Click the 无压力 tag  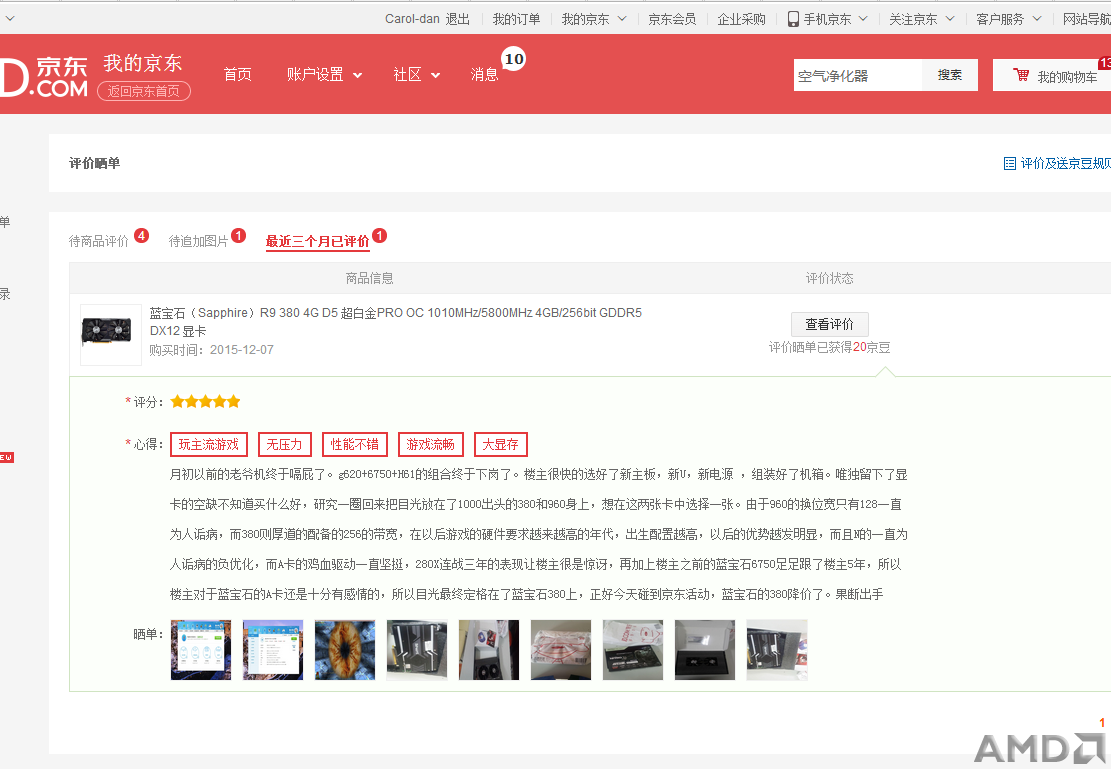tap(285, 444)
